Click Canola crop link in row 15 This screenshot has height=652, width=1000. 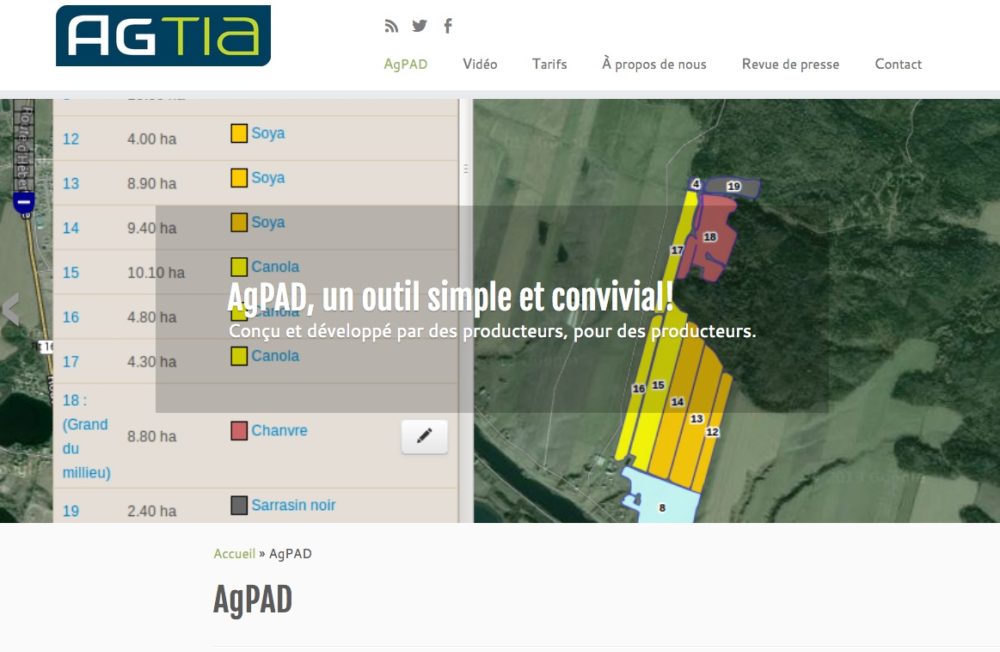tap(275, 267)
